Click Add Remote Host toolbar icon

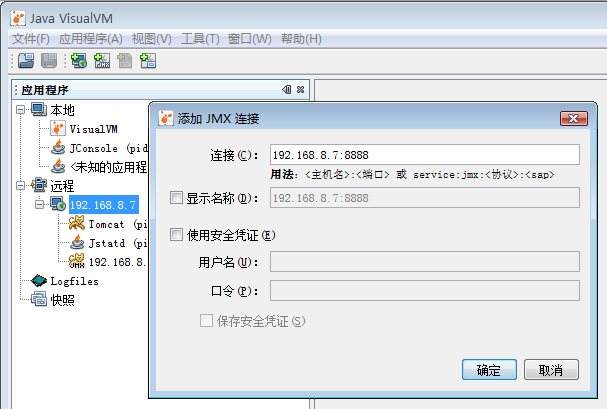tap(79, 61)
